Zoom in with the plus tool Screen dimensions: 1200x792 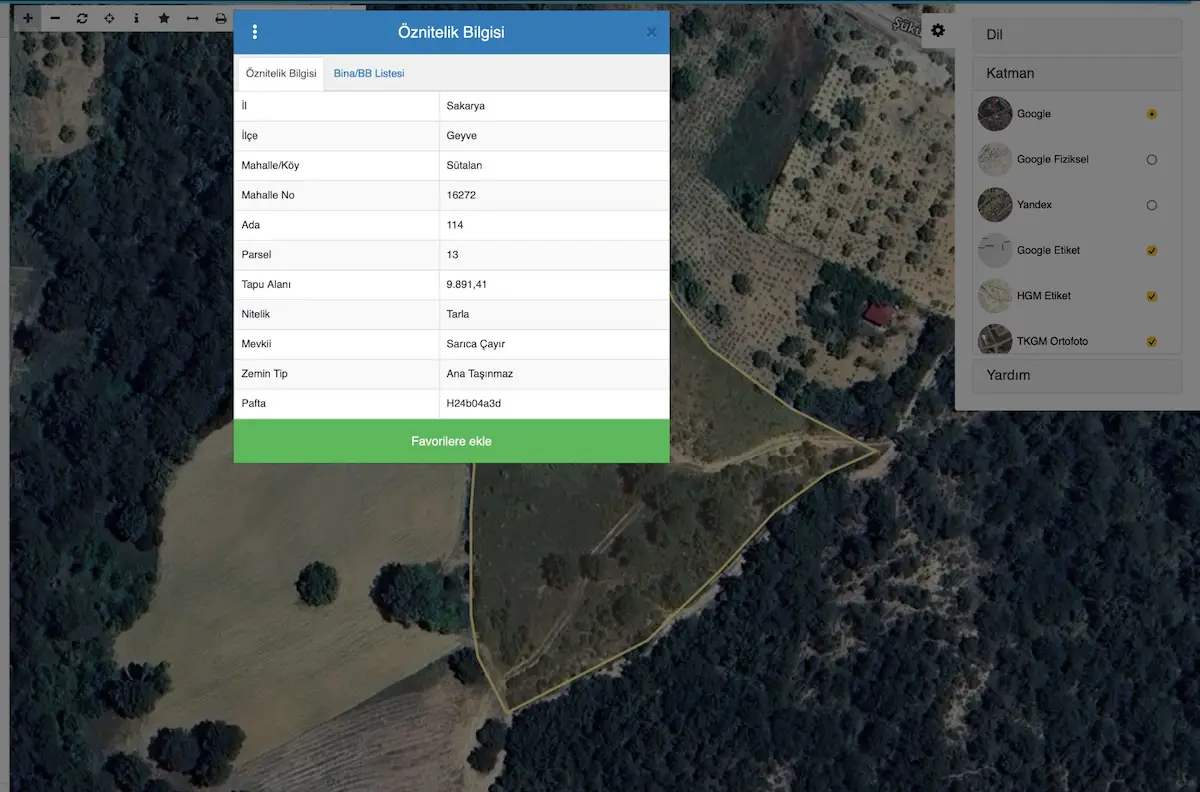click(27, 18)
